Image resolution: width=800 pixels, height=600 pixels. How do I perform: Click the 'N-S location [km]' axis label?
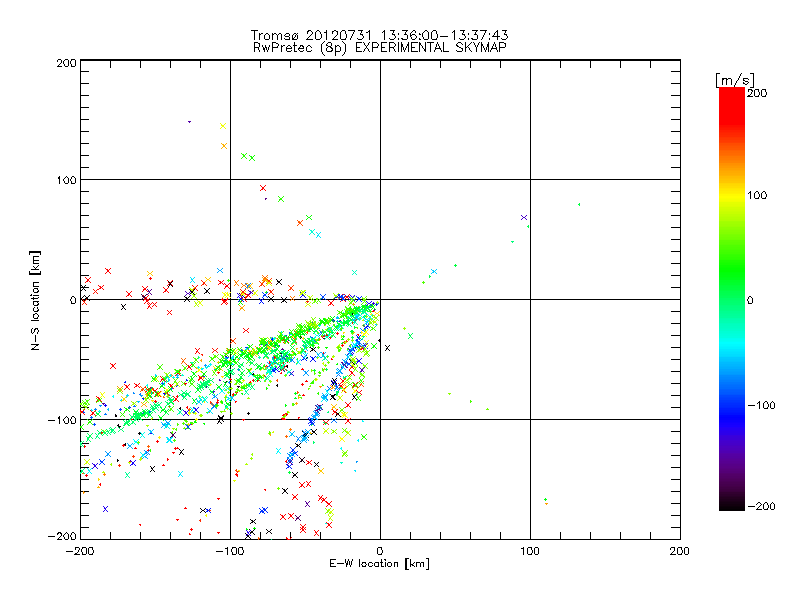point(35,300)
